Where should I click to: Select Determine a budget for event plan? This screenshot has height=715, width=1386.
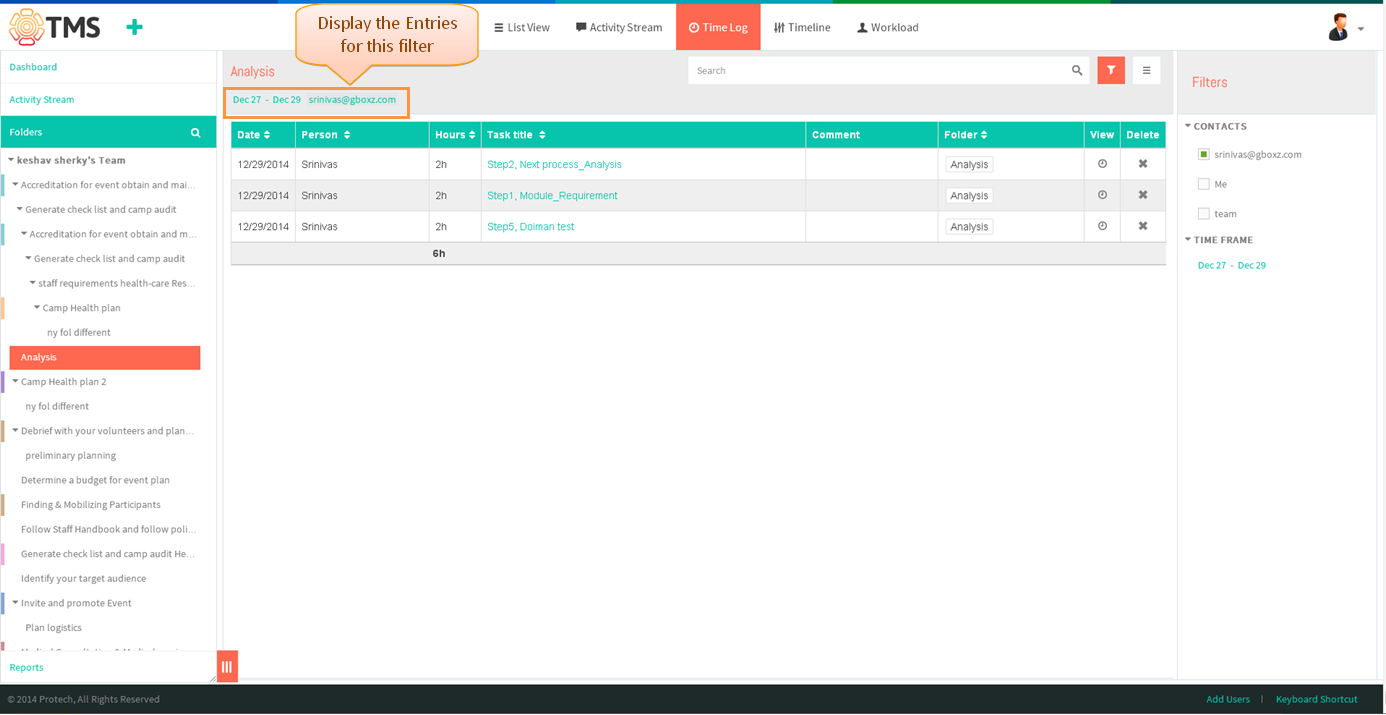95,480
